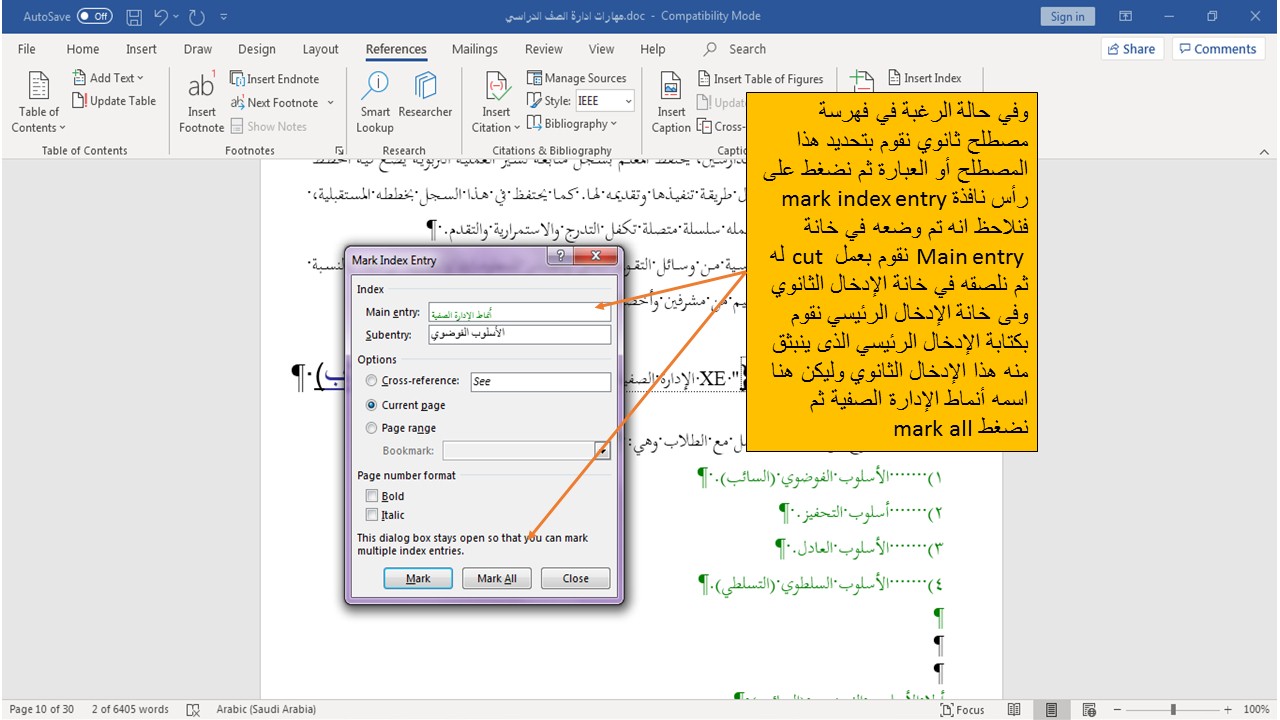Click the dialog Help question mark
The image size is (1280, 720).
coord(559,257)
